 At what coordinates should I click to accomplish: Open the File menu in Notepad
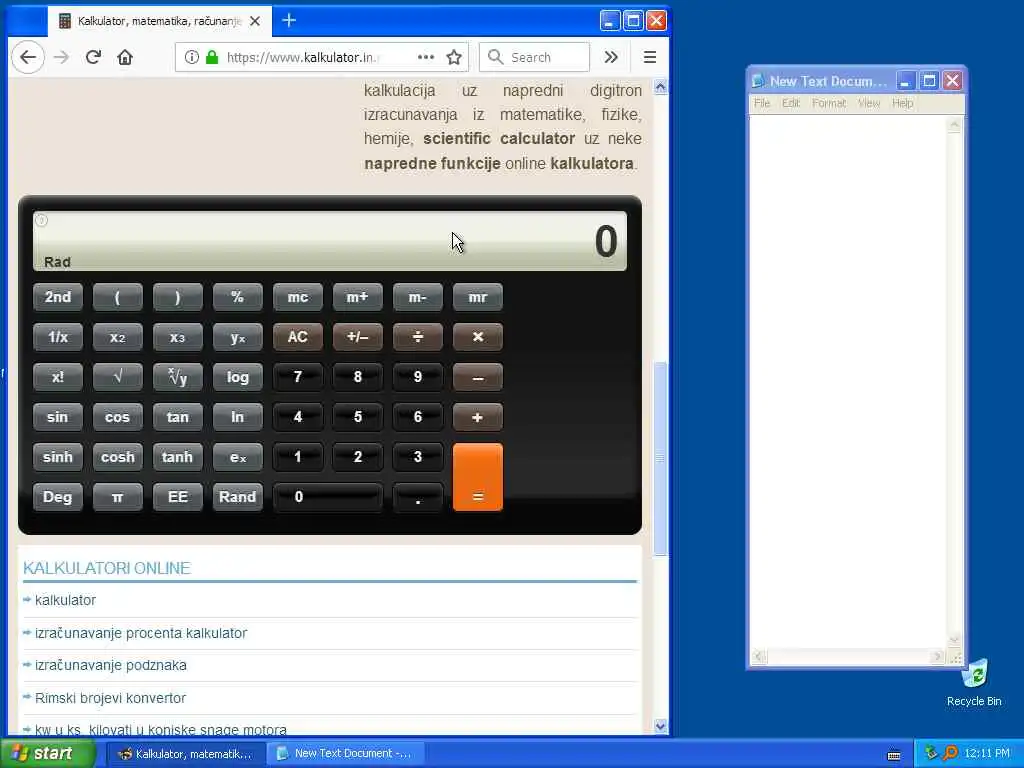pyautogui.click(x=762, y=103)
